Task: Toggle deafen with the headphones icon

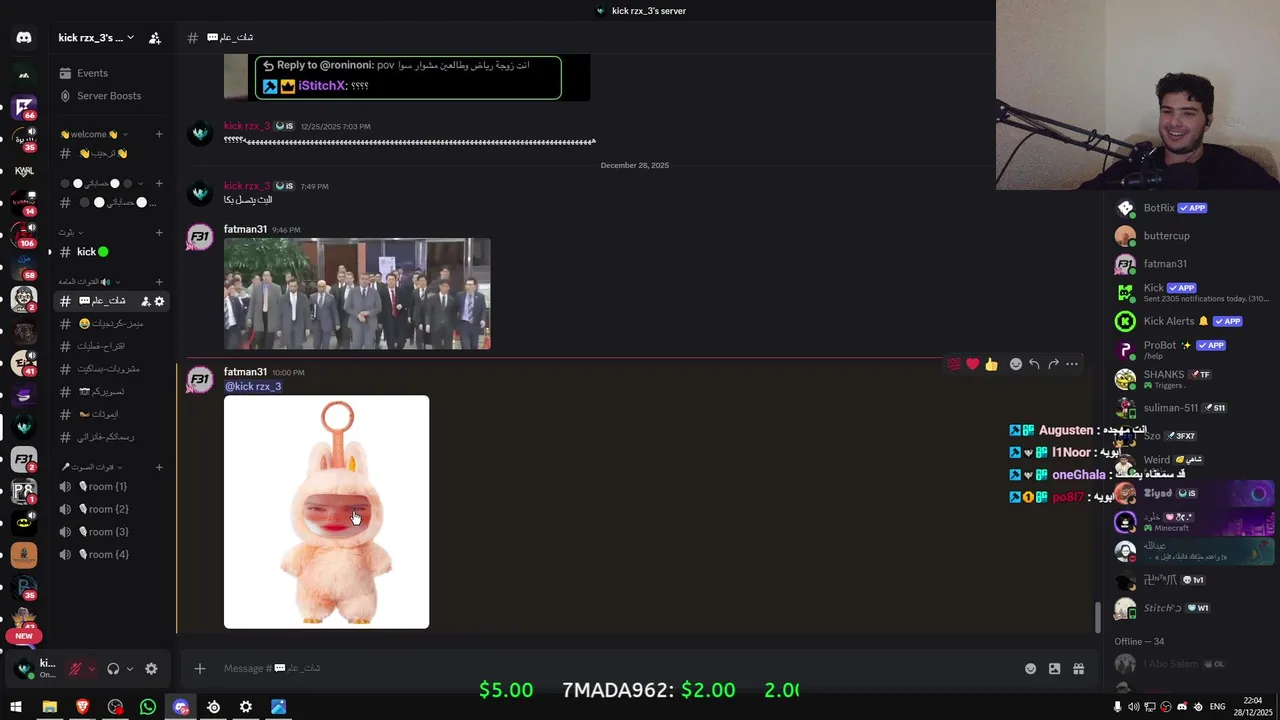Action: (113, 669)
